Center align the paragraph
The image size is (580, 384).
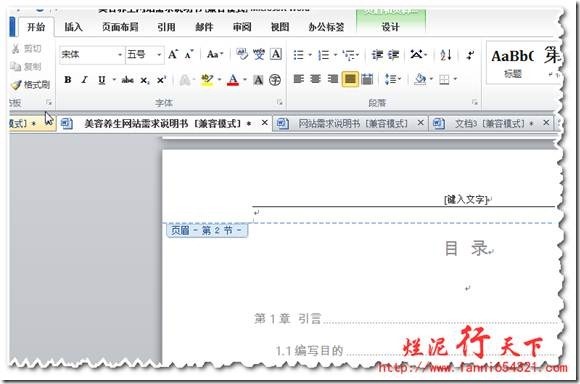(316, 79)
